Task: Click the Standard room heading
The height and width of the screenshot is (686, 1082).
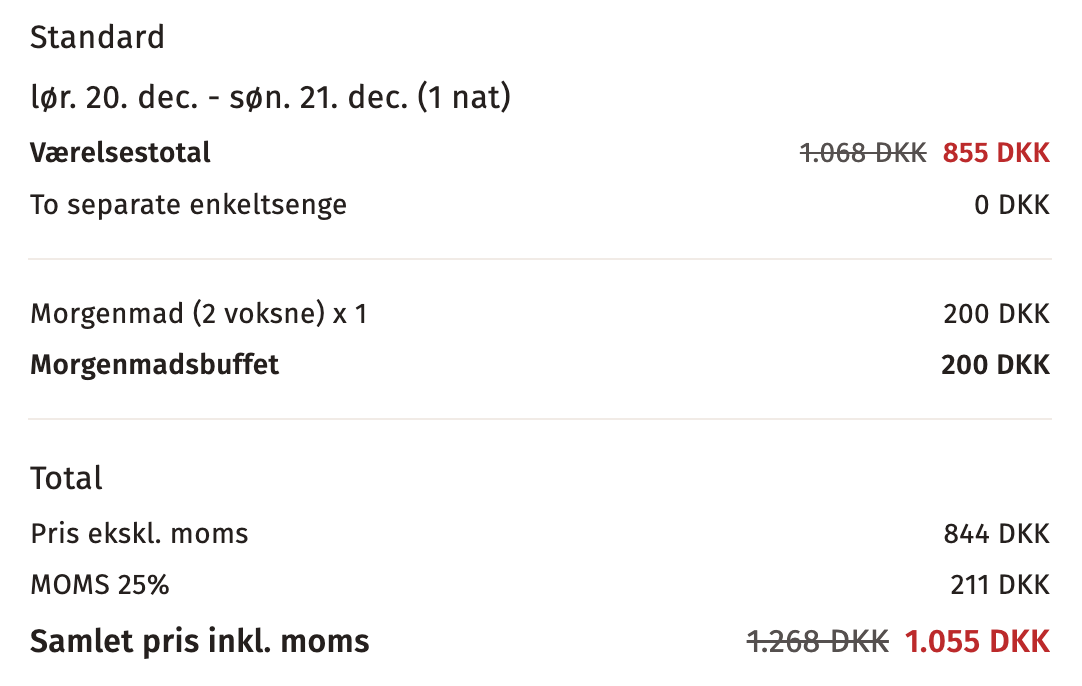Action: point(97,38)
